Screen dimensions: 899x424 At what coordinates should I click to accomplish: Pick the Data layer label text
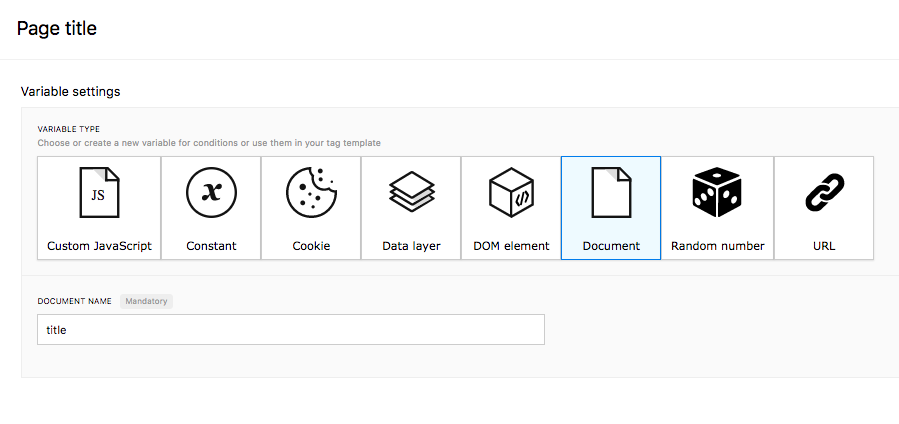(x=412, y=246)
